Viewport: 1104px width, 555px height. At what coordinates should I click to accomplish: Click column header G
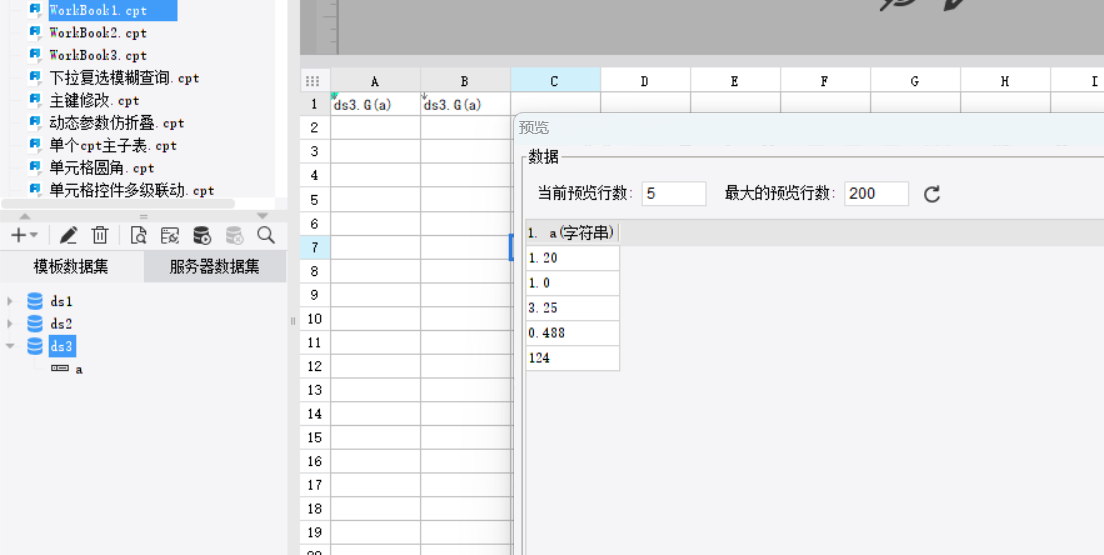[x=916, y=80]
